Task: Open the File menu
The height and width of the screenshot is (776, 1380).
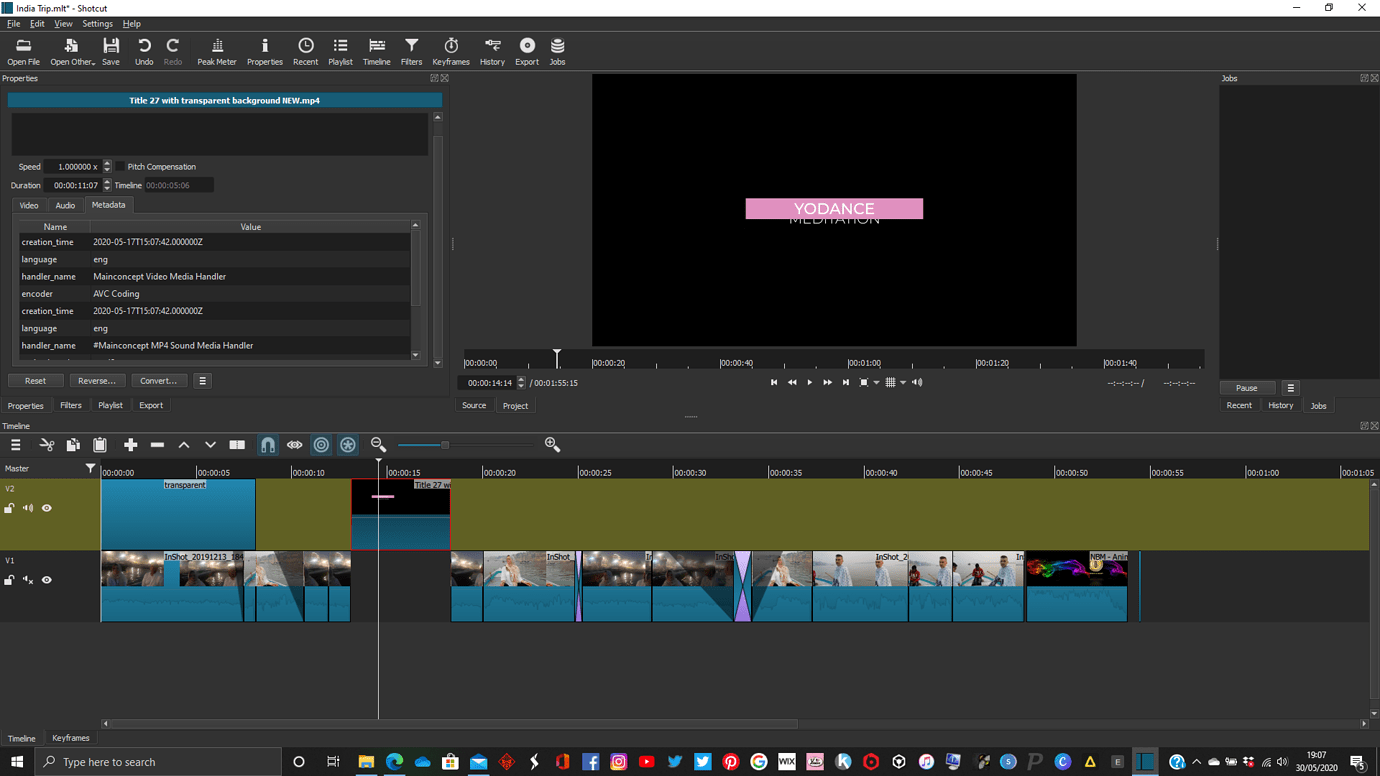Action: 13,24
